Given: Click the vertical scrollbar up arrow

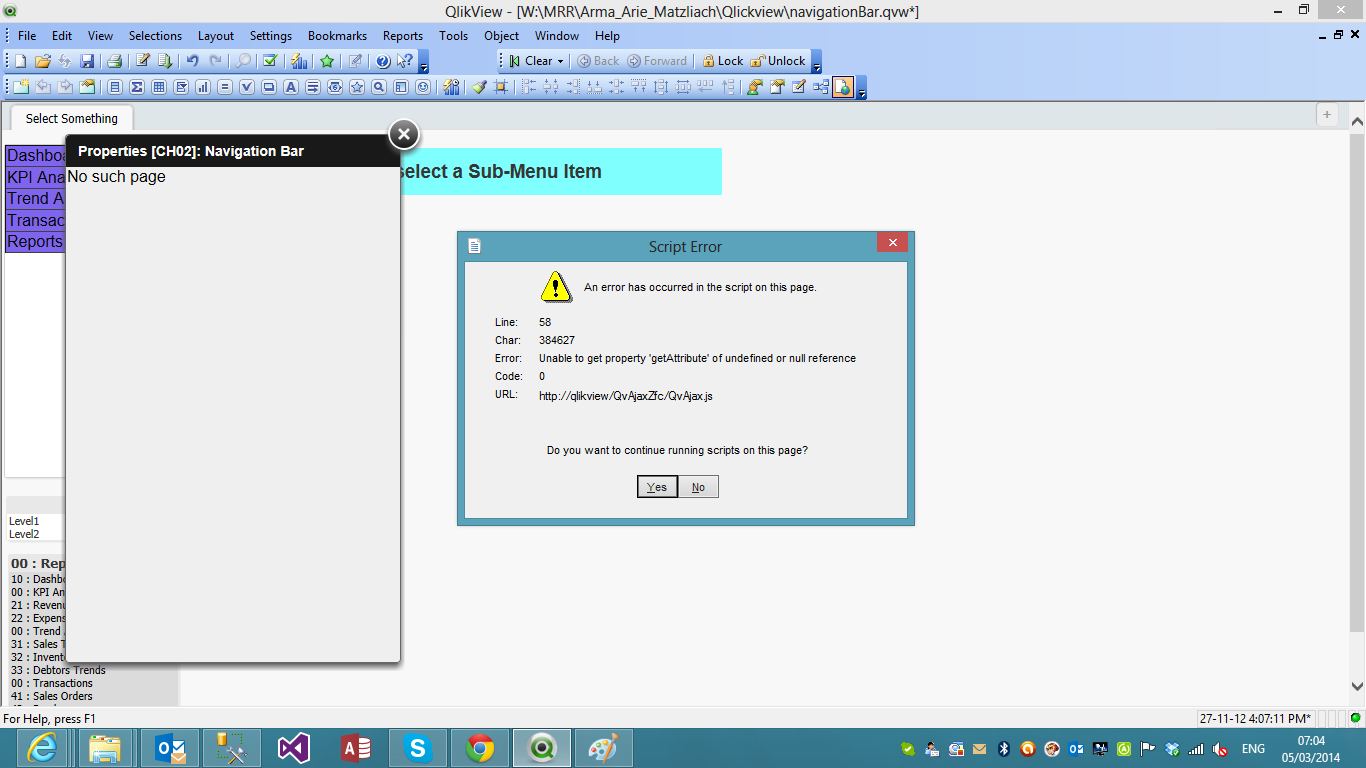Looking at the screenshot, I should tap(1357, 120).
